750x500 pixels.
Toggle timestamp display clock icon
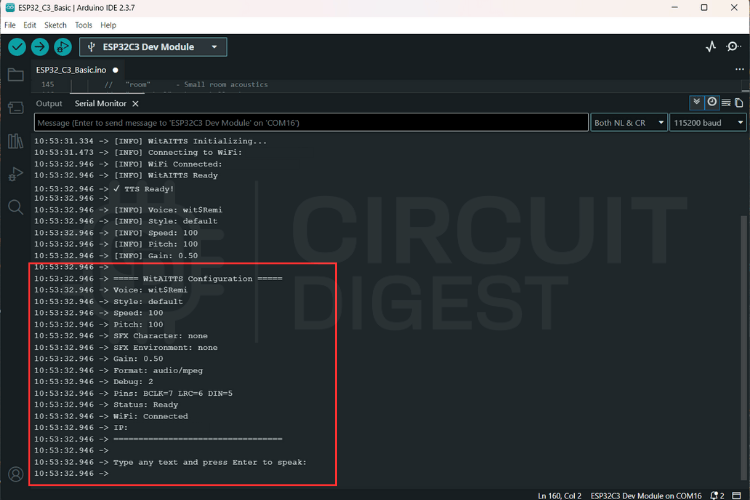[712, 102]
